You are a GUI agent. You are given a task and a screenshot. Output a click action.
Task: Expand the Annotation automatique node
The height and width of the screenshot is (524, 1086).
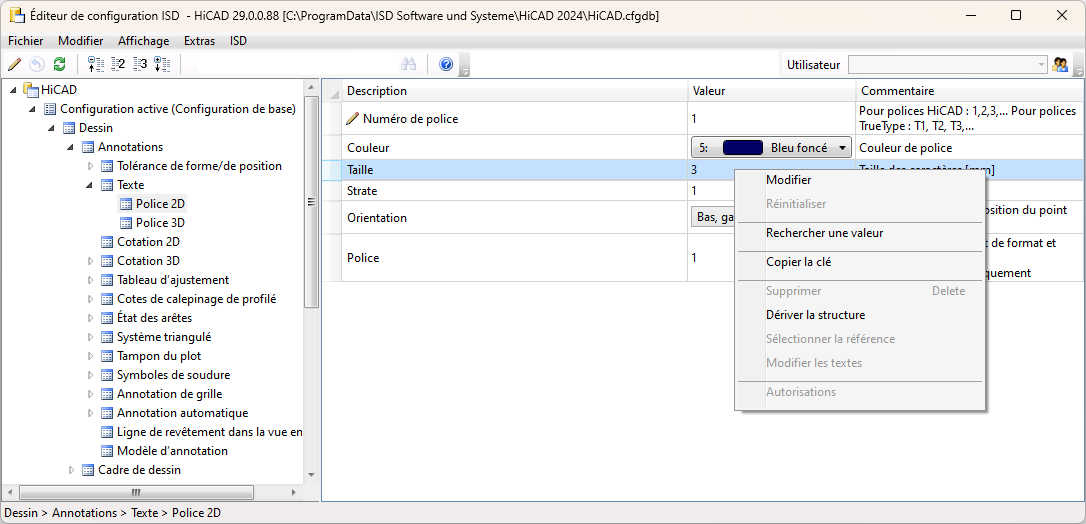(x=89, y=413)
